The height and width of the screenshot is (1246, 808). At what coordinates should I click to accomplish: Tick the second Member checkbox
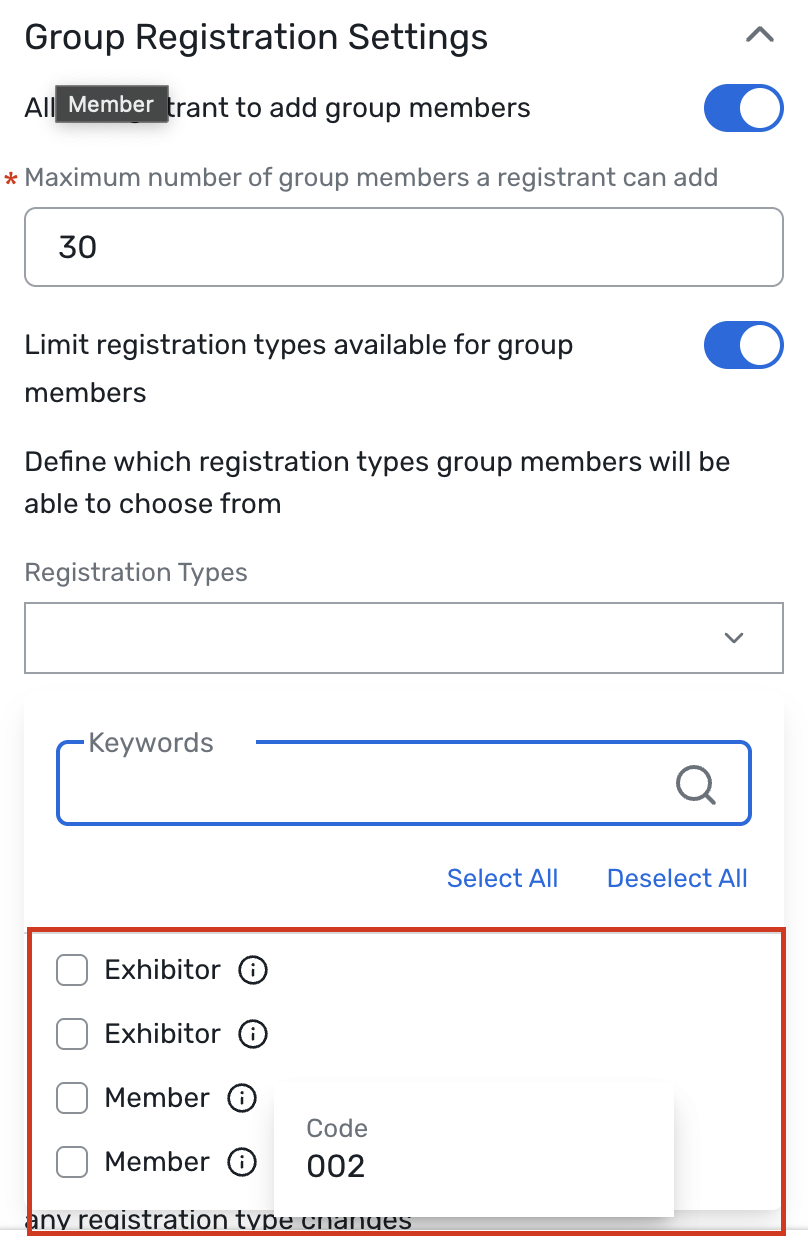coord(72,1162)
